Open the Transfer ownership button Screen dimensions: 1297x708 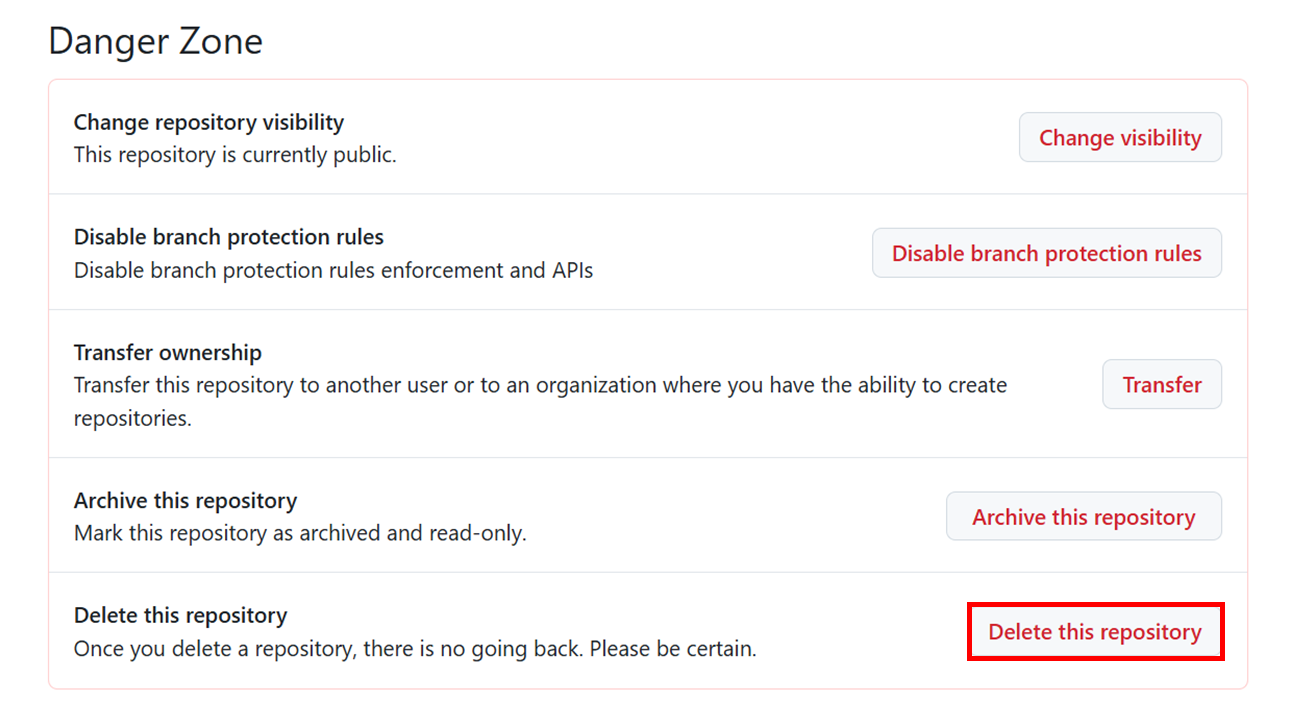[x=1162, y=384]
